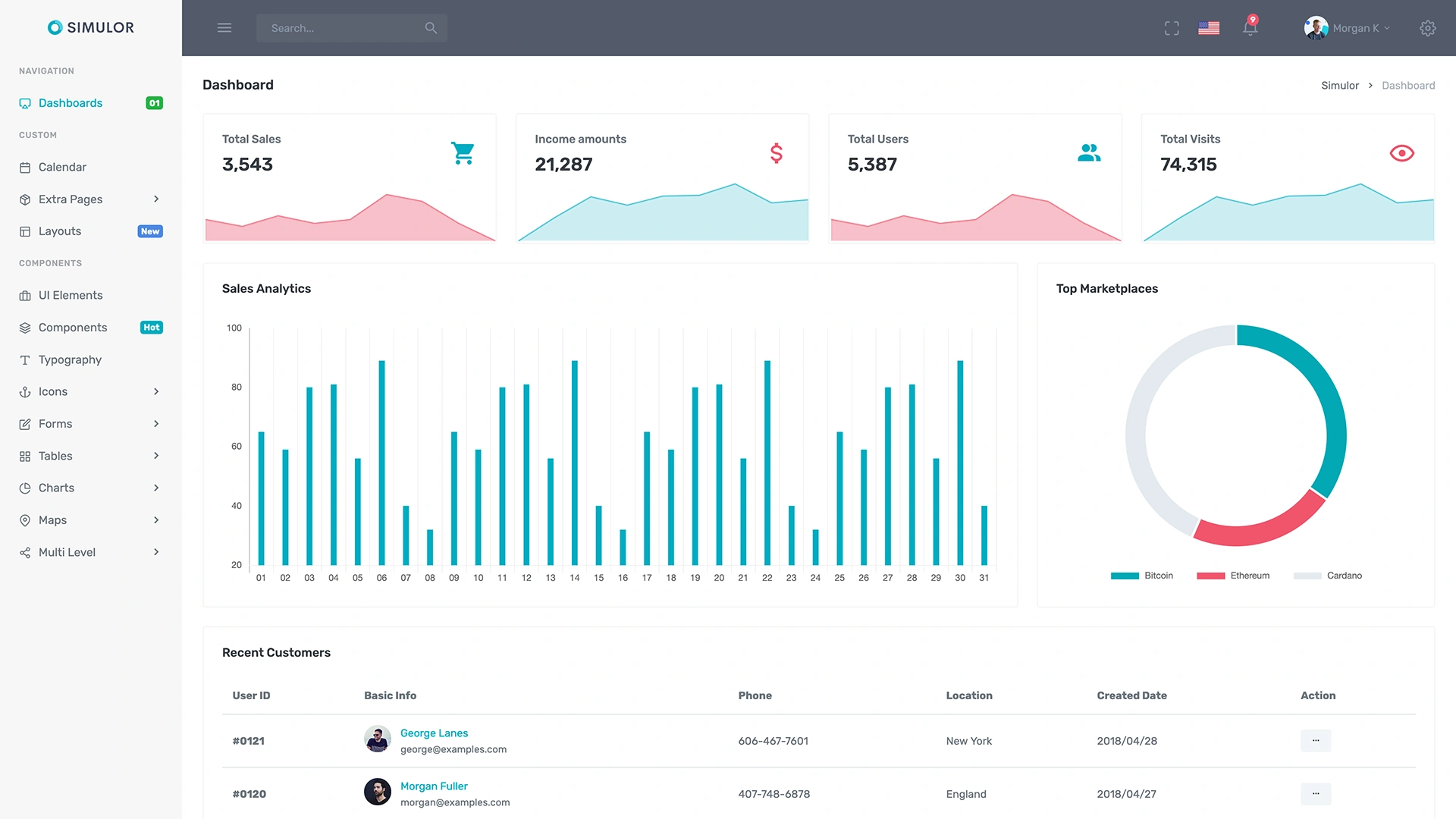This screenshot has height=819, width=1456.
Task: Click Simulor in the breadcrumb
Action: pos(1339,85)
